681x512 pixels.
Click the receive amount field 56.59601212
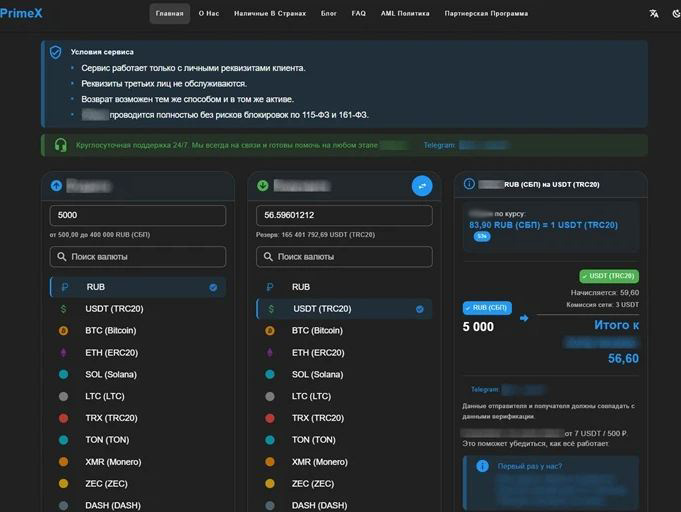point(343,216)
